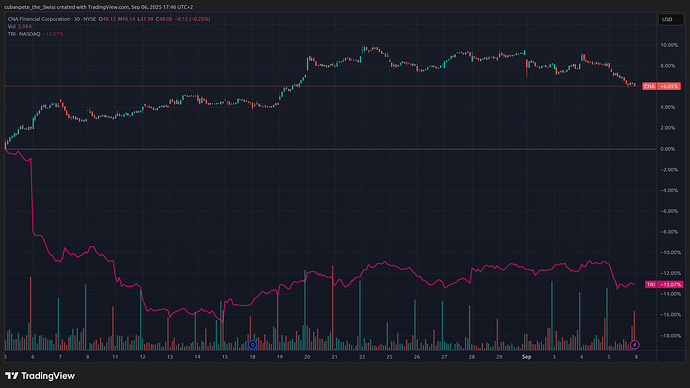Click date 3 on the time axis
This screenshot has width=690, height=388.
tap(554, 357)
